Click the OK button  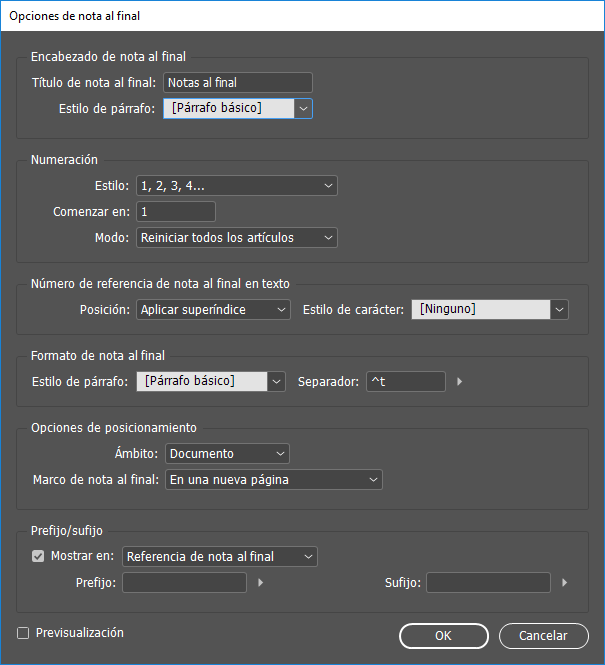point(443,635)
